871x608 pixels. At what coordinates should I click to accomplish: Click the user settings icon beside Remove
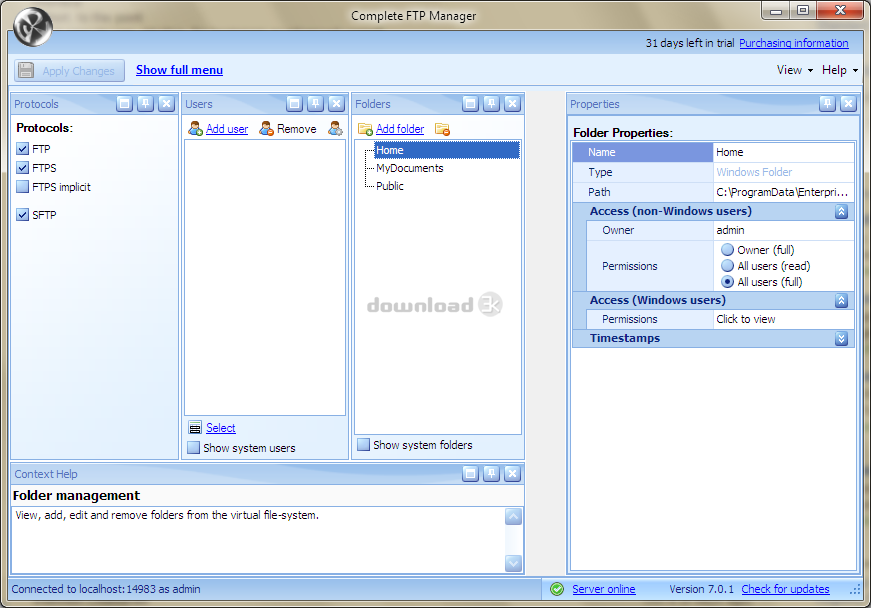point(335,129)
